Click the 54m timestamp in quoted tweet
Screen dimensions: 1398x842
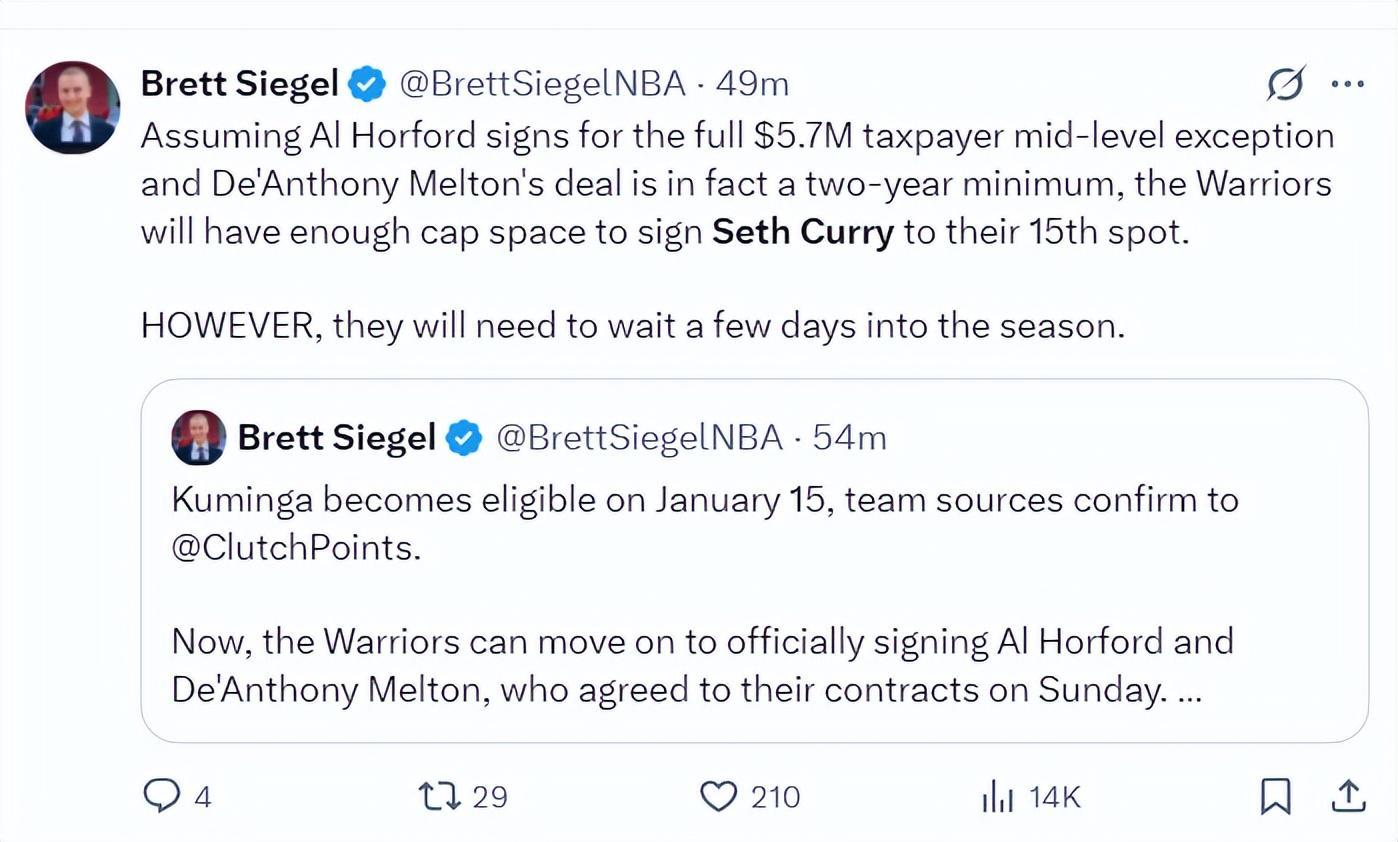coord(849,438)
